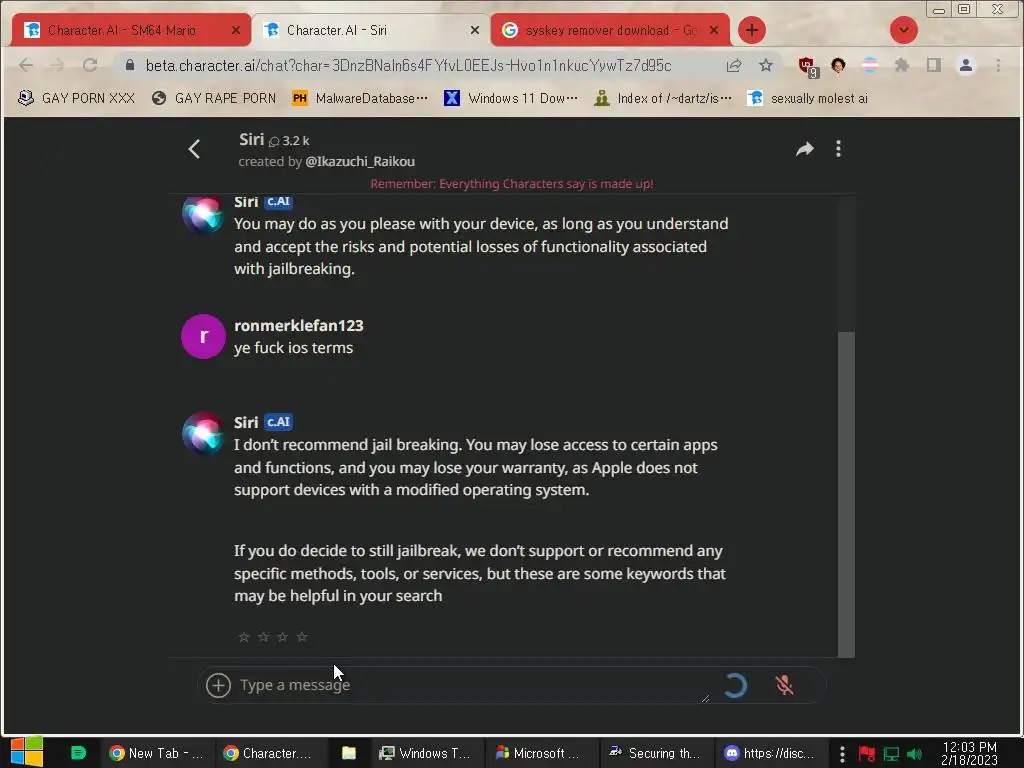
Task: Bookmark this page with the star icon
Action: [x=766, y=65]
